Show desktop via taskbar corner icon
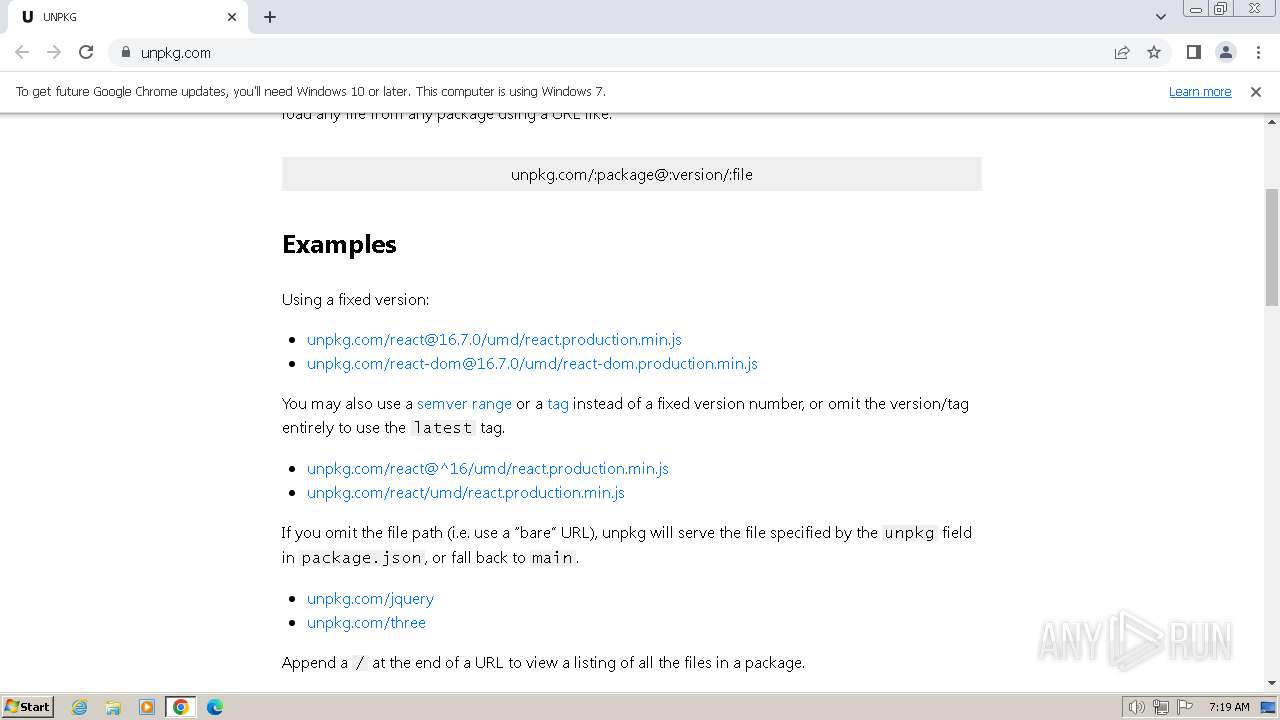The width and height of the screenshot is (1280, 720). pyautogui.click(x=1269, y=707)
